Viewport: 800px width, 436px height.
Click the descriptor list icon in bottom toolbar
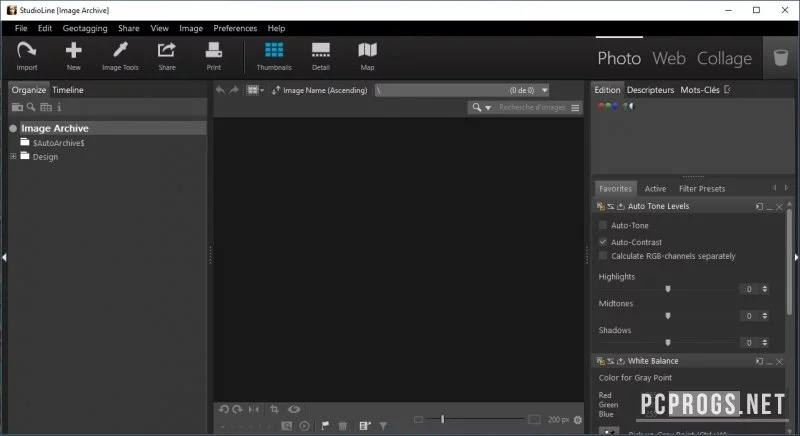364,426
